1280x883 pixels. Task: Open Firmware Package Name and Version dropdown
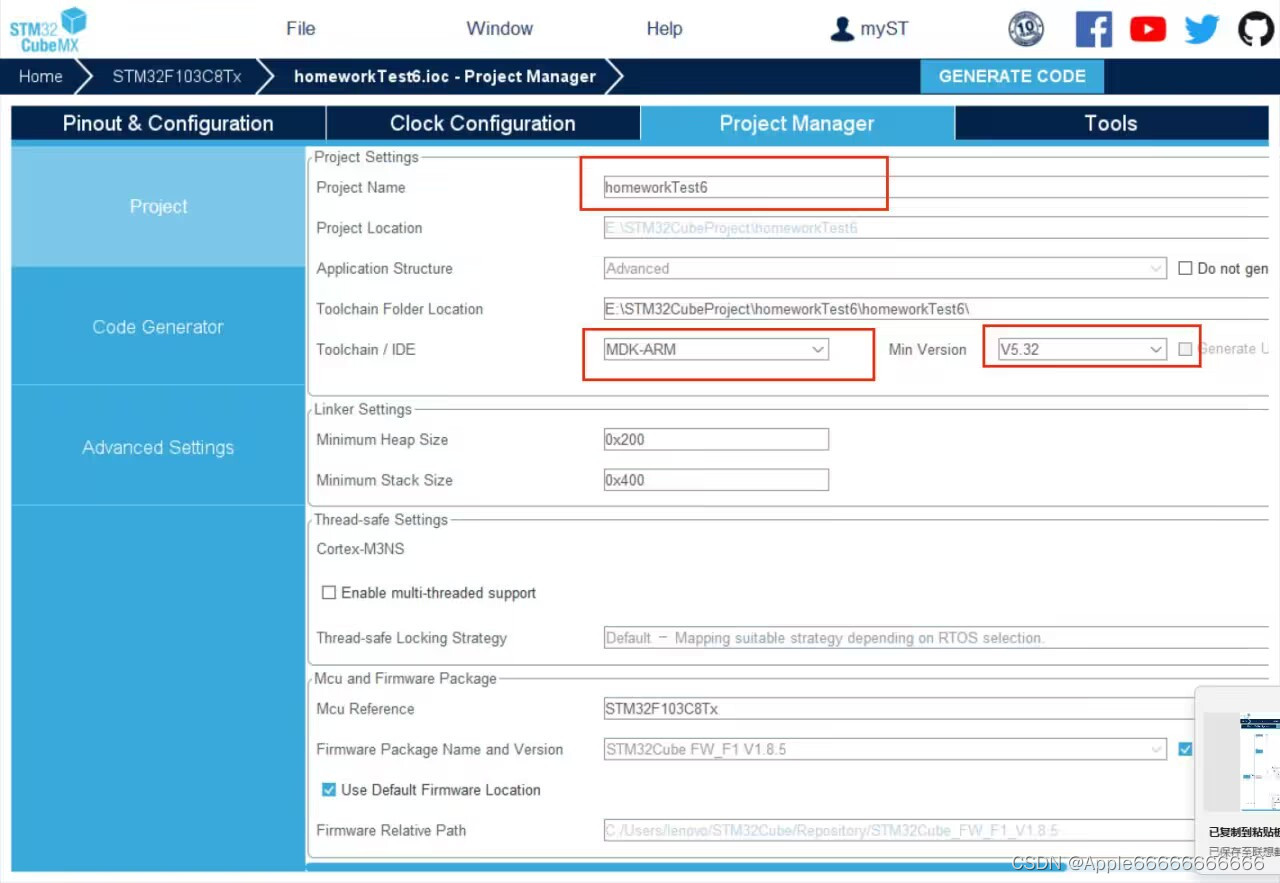[885, 749]
